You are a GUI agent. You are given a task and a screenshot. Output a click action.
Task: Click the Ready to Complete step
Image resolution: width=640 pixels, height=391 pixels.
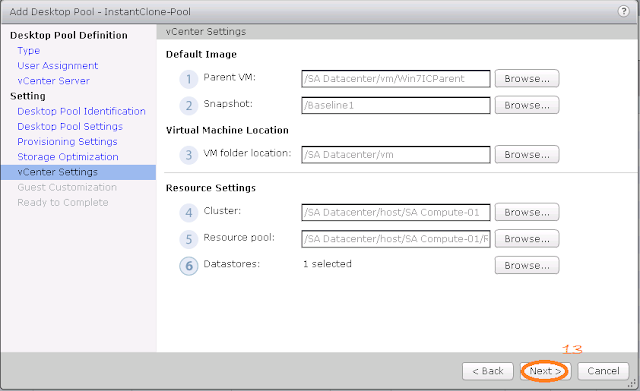63,202
